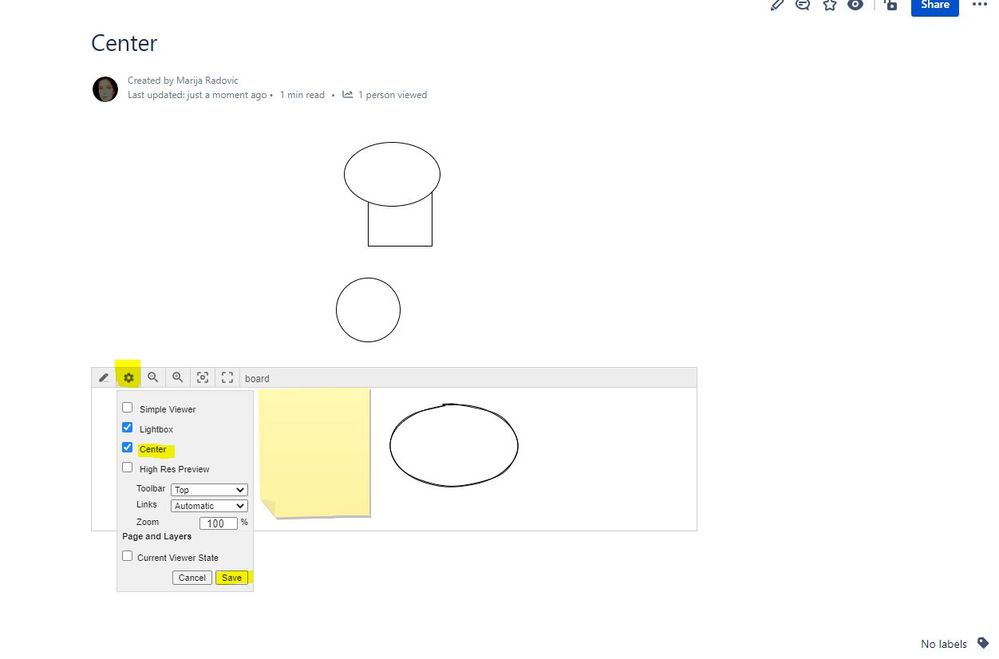Star this page as favorite
999x659 pixels.
[830, 5]
